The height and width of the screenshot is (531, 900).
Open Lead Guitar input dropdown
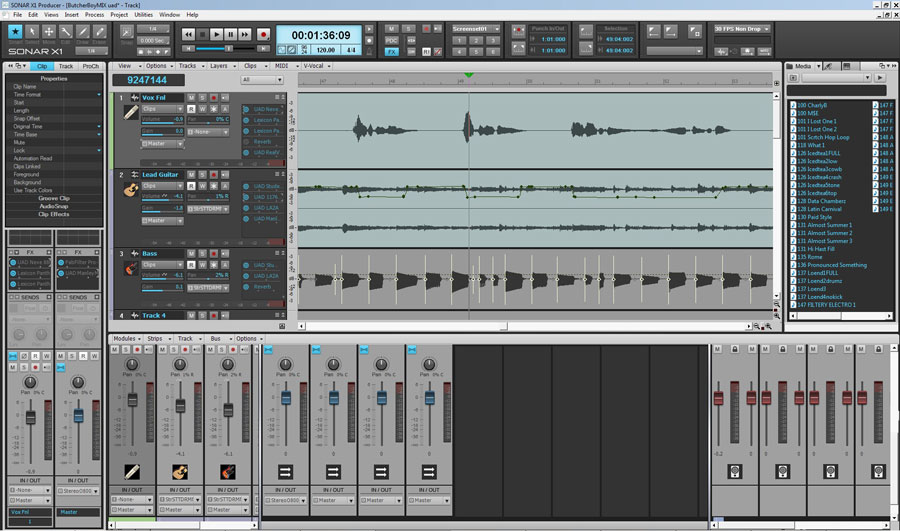pos(208,209)
